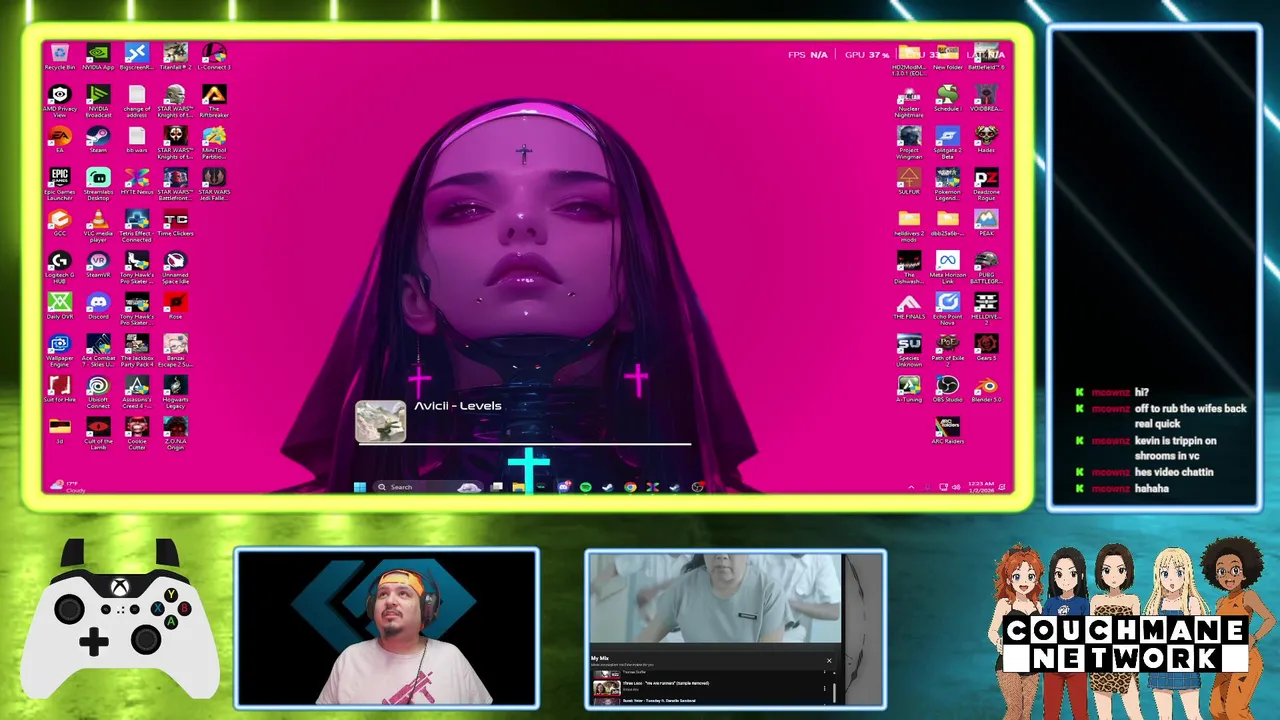
Task: Click the taskbar clock showing 12:23 AM
Action: click(x=980, y=487)
